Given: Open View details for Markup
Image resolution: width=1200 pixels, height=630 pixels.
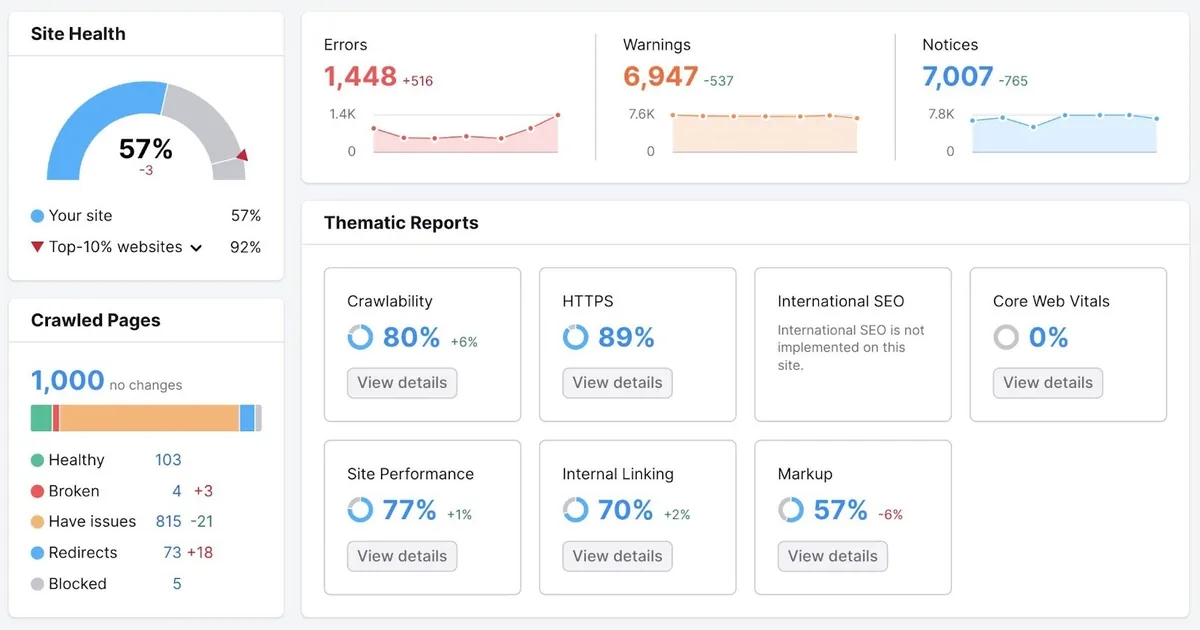Looking at the screenshot, I should tap(833, 556).
